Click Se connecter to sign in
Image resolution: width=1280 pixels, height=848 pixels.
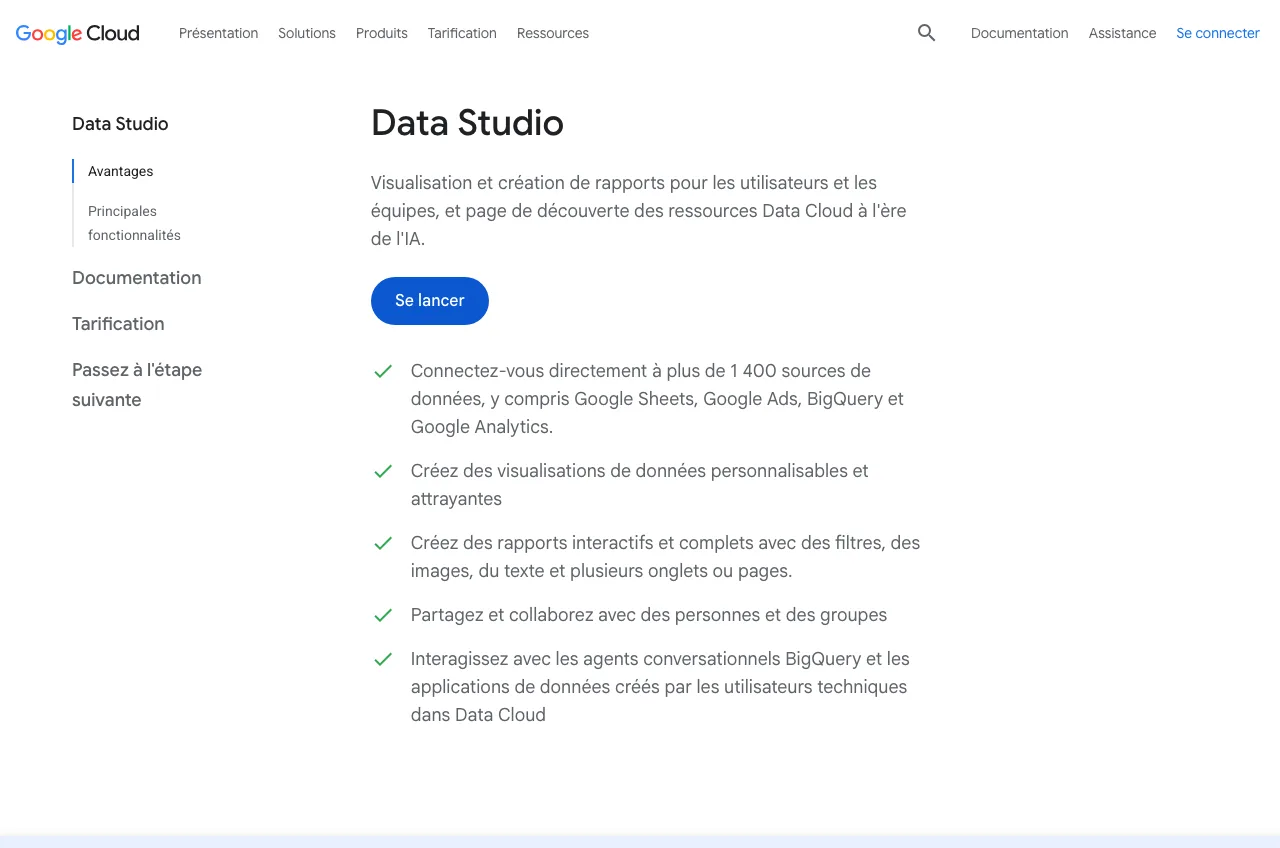point(1218,33)
